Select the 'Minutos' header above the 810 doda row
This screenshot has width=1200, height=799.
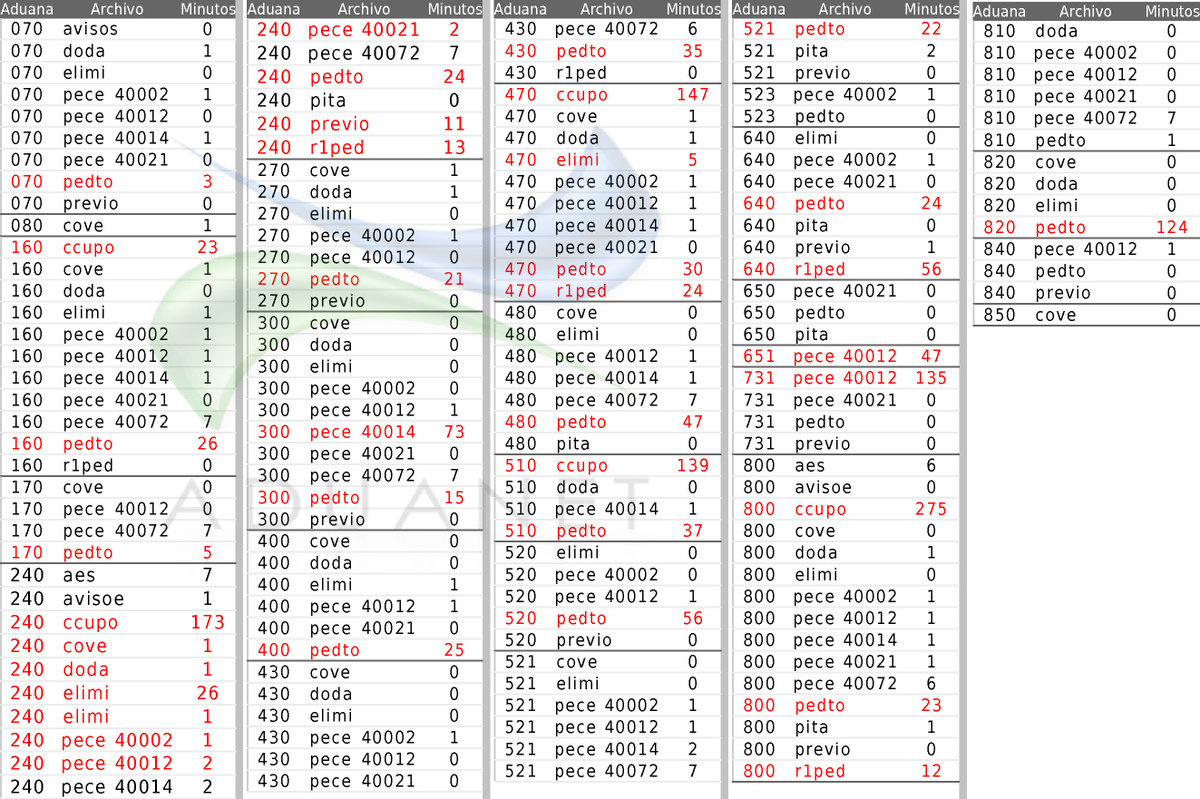coord(1171,11)
